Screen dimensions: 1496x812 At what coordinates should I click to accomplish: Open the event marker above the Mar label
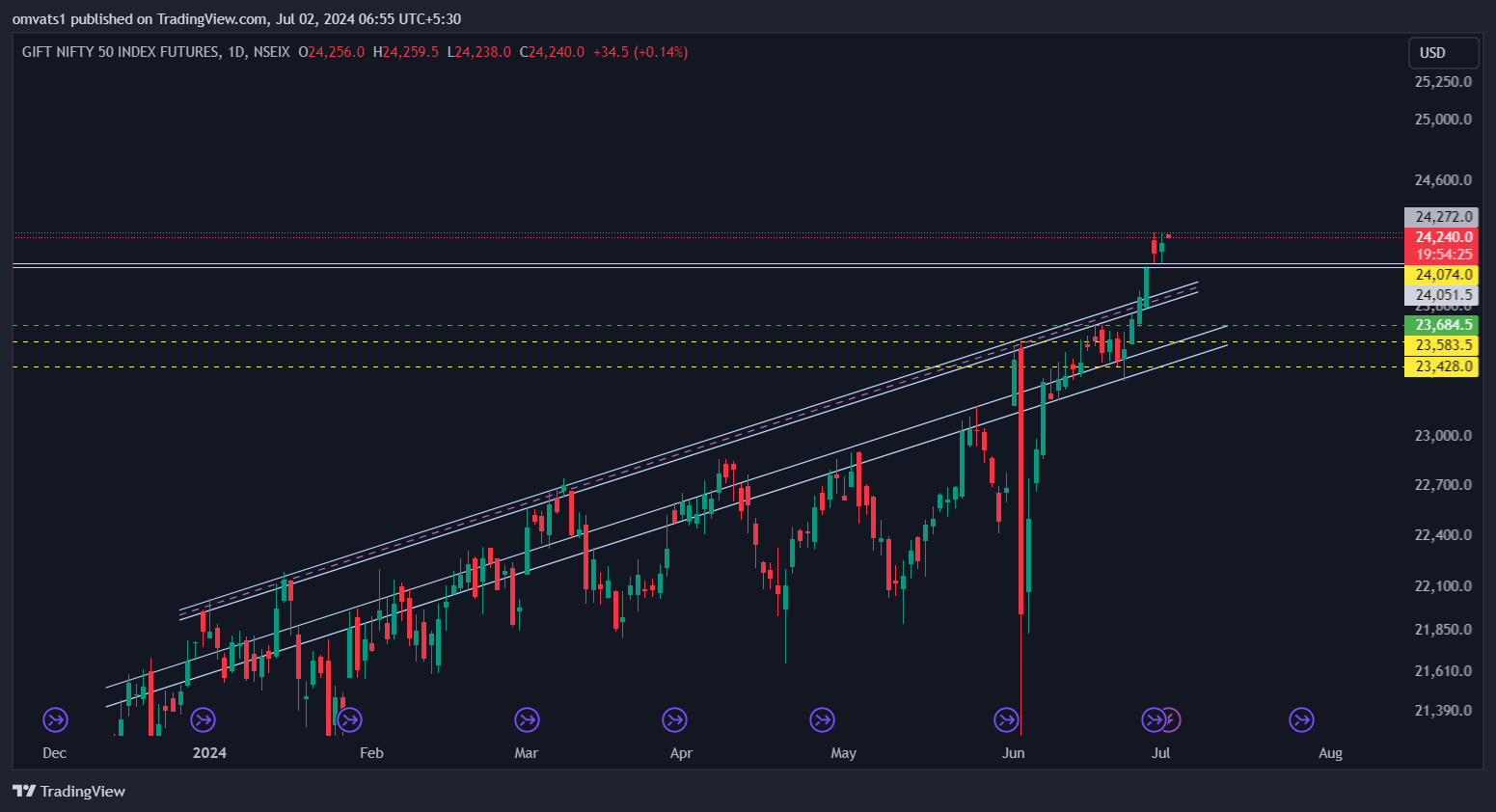pos(527,719)
